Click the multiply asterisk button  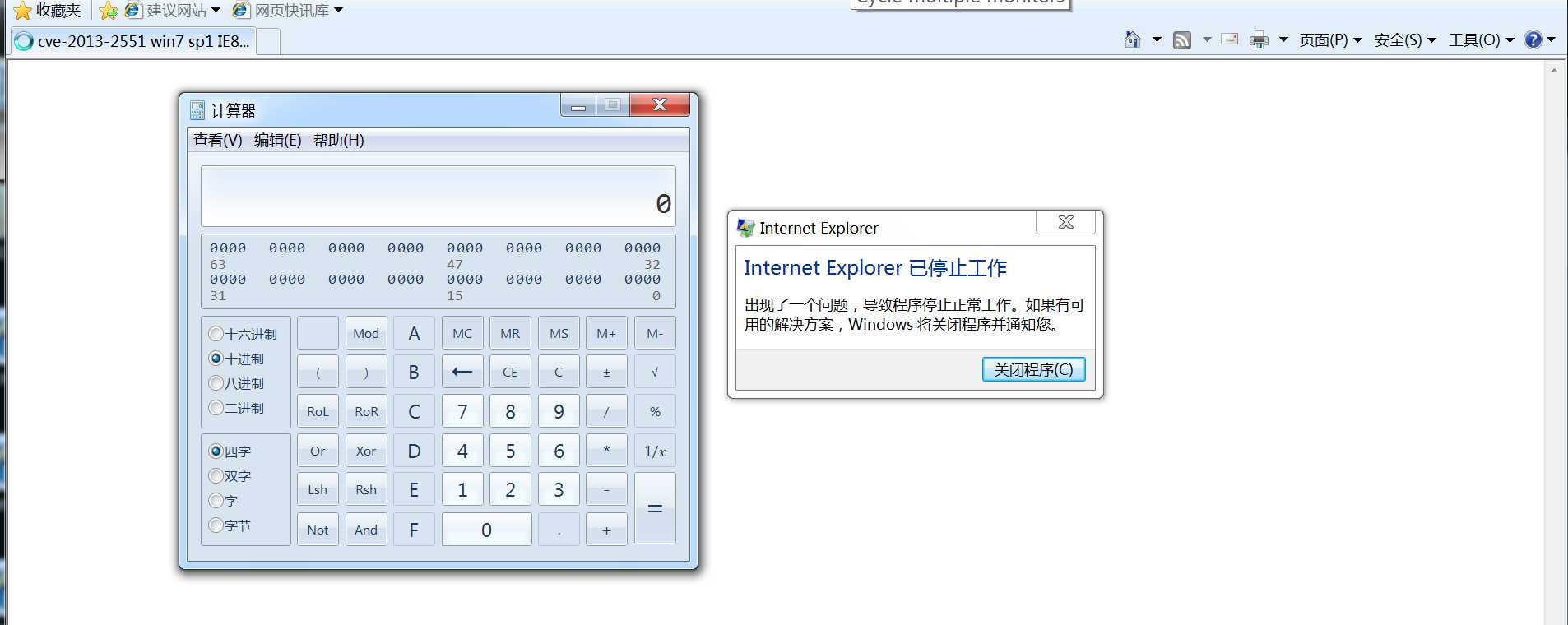pyautogui.click(x=606, y=451)
